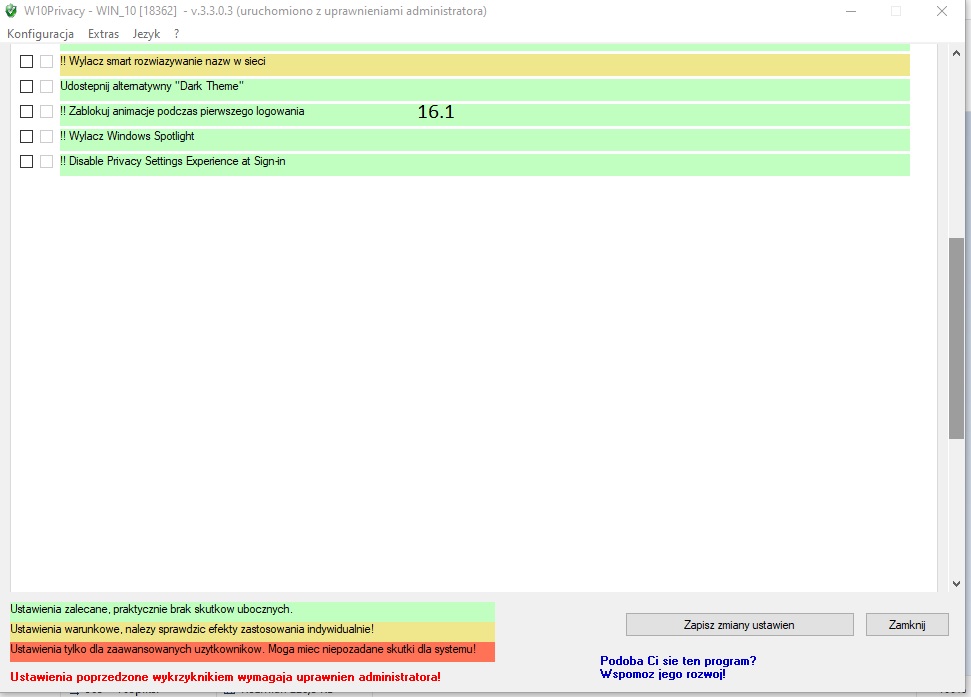Enable 'Wylacz smart rozwiazywanie nazw w sieci' checkbox
Image resolution: width=971 pixels, height=697 pixels.
pos(27,61)
